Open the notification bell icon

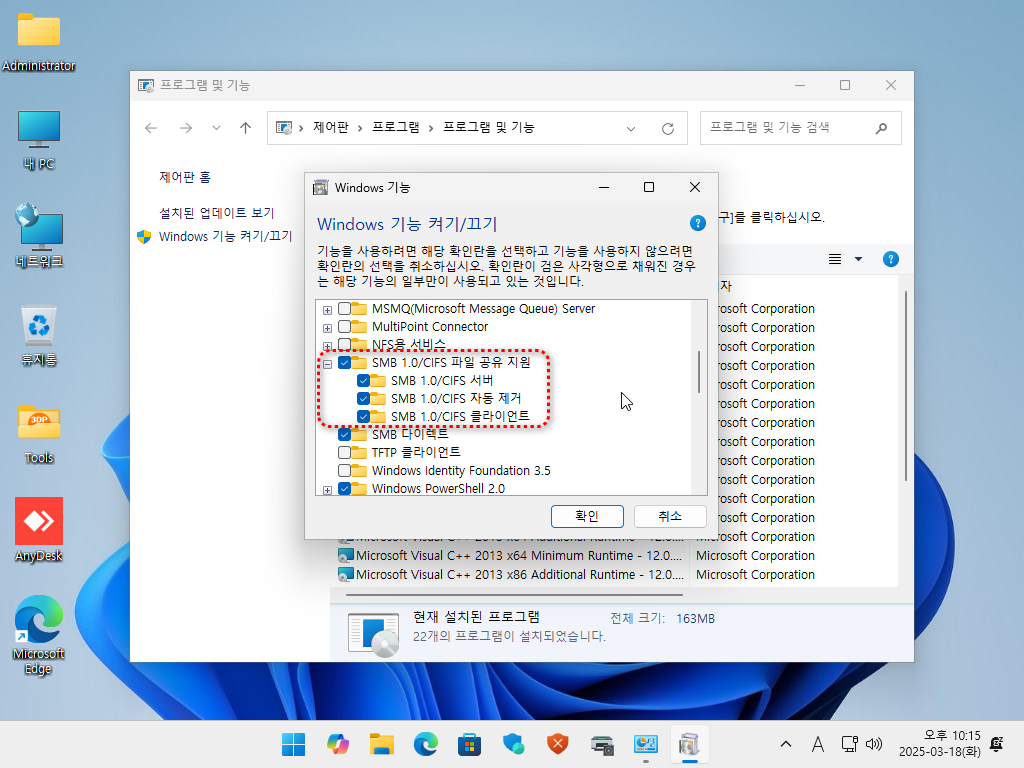(997, 744)
